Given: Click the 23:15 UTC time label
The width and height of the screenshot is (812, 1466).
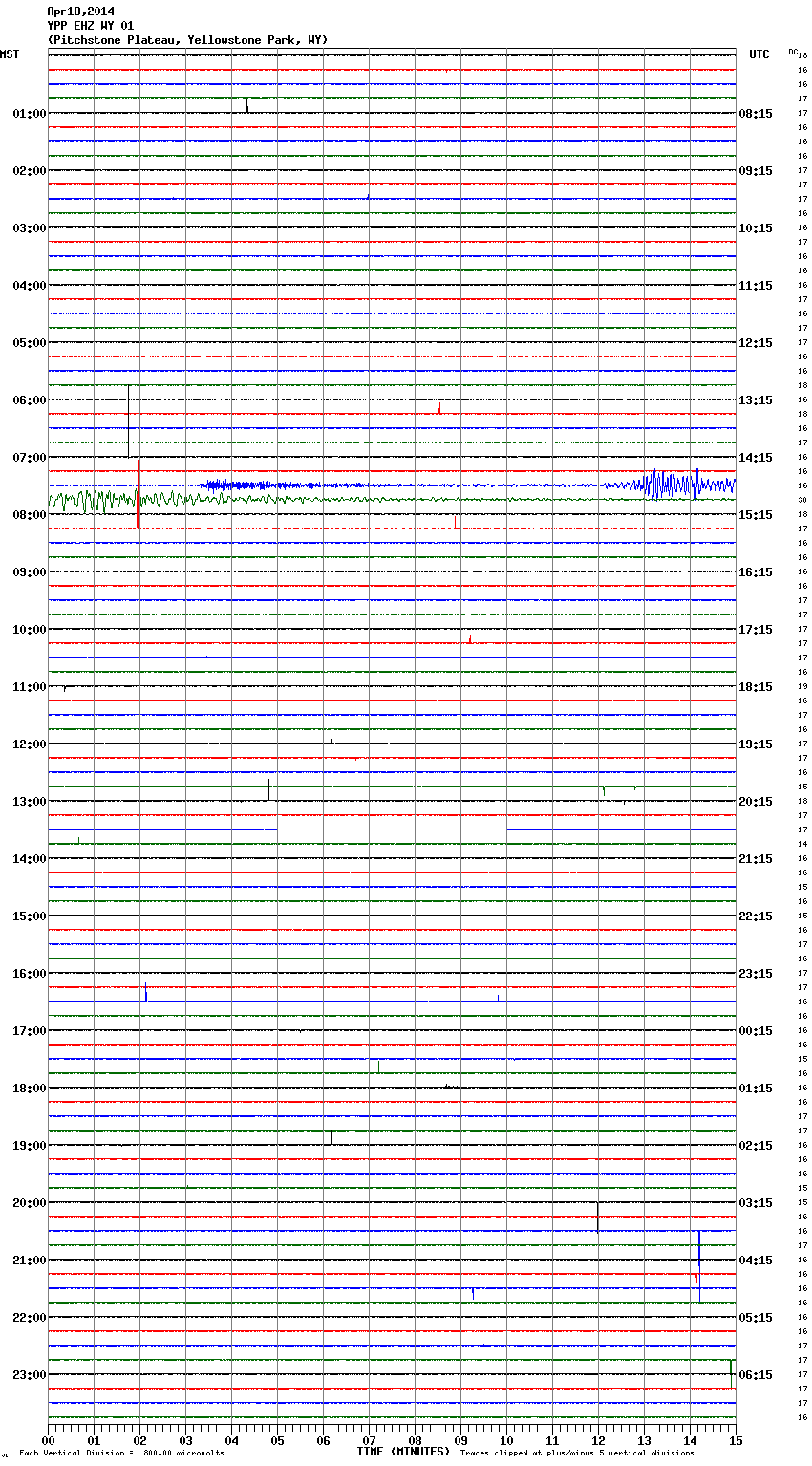Looking at the screenshot, I should coord(756,974).
